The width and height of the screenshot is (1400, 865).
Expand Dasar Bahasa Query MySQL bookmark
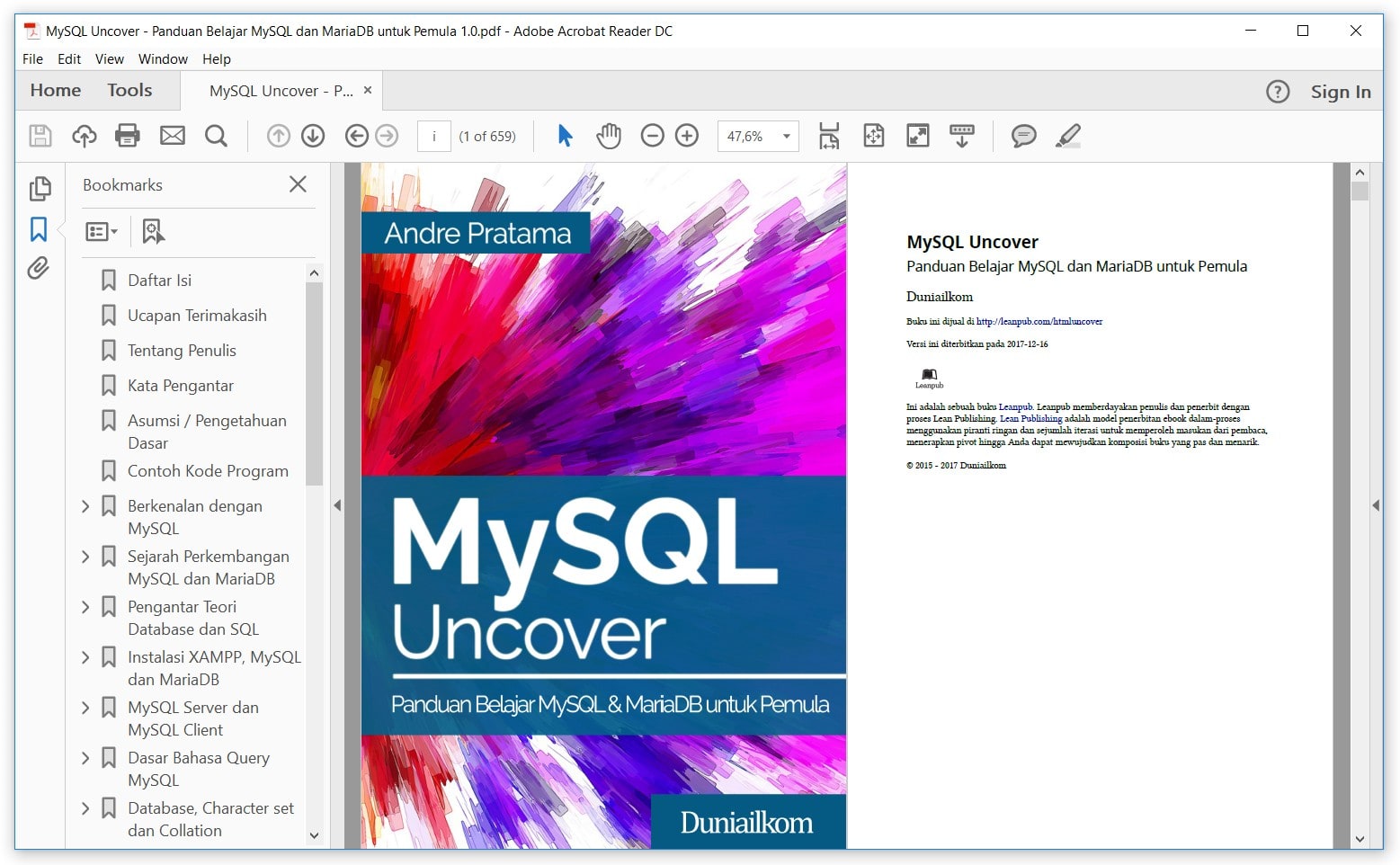click(85, 758)
